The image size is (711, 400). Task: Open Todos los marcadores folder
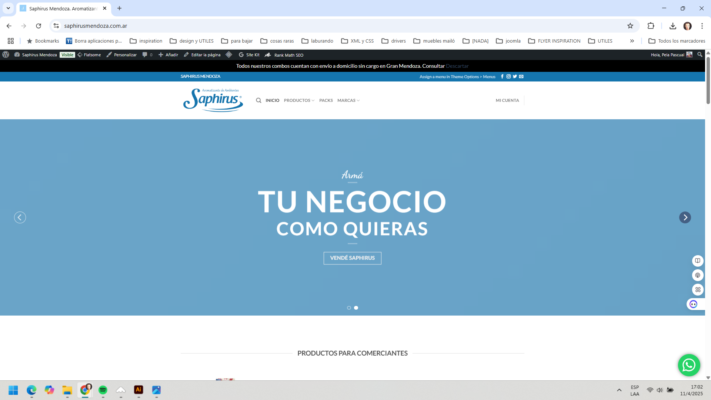pyautogui.click(x=677, y=41)
